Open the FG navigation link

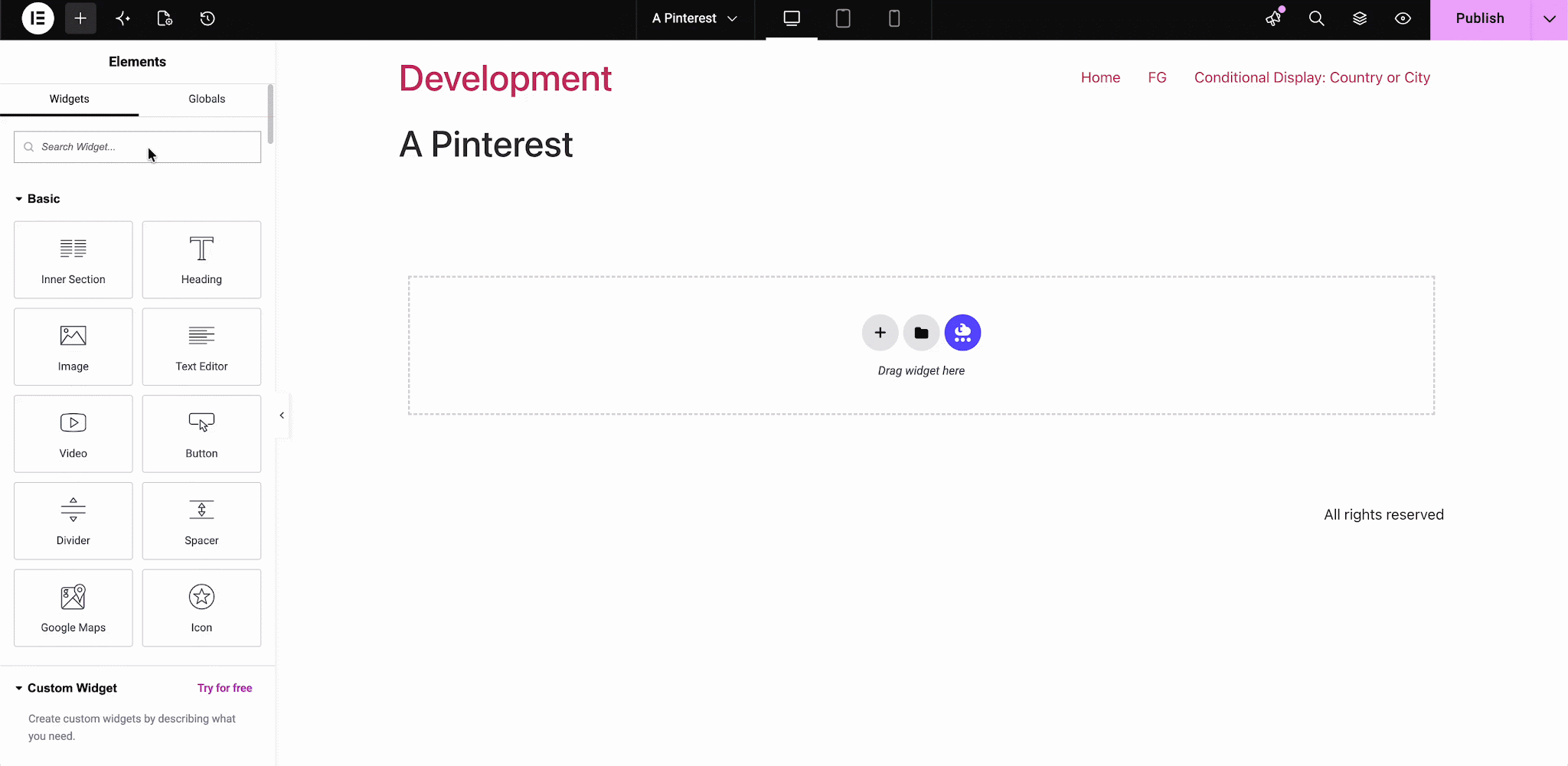[1157, 77]
